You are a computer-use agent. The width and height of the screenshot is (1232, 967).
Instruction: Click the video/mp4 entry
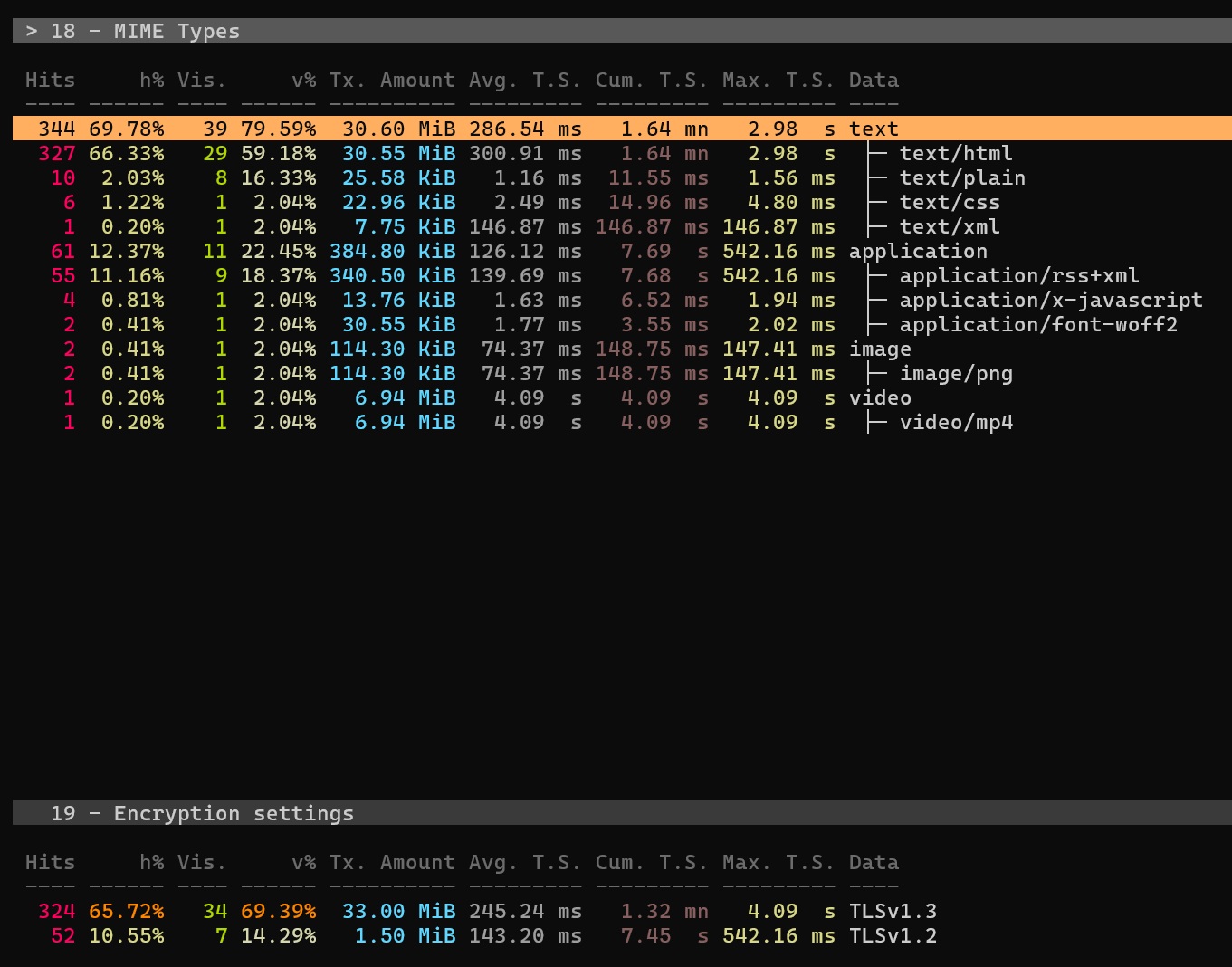(955, 422)
